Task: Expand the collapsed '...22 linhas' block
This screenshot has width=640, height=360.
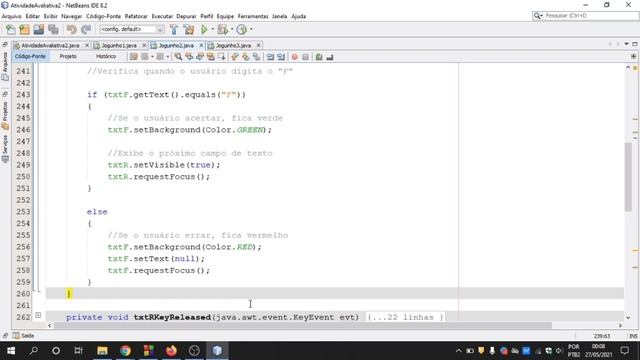Action: (405, 317)
